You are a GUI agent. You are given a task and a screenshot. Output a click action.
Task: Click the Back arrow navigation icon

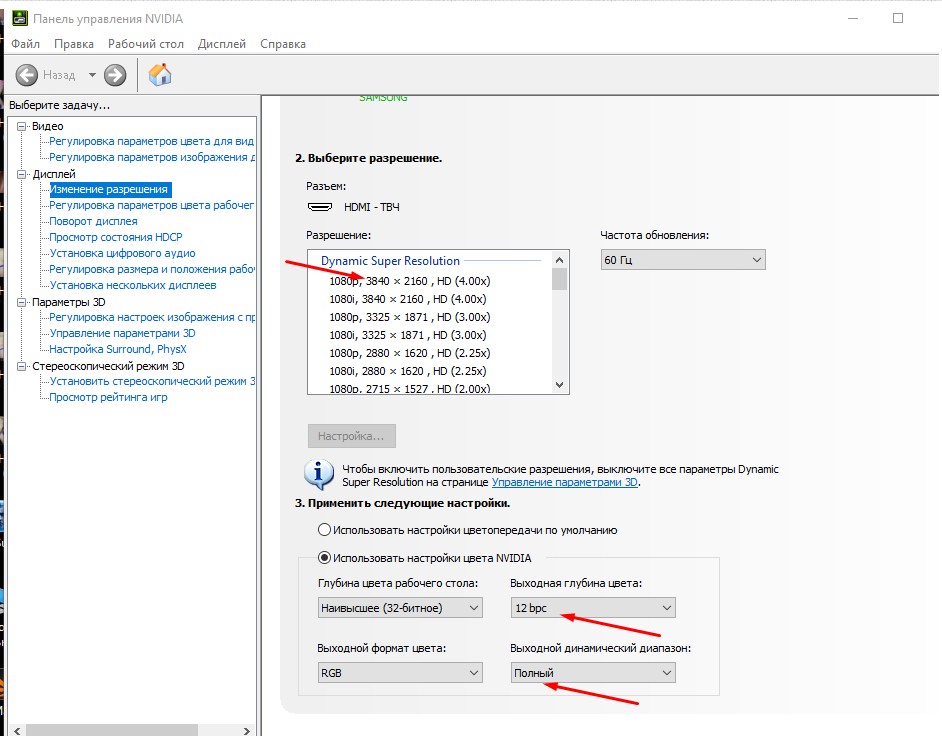point(27,75)
